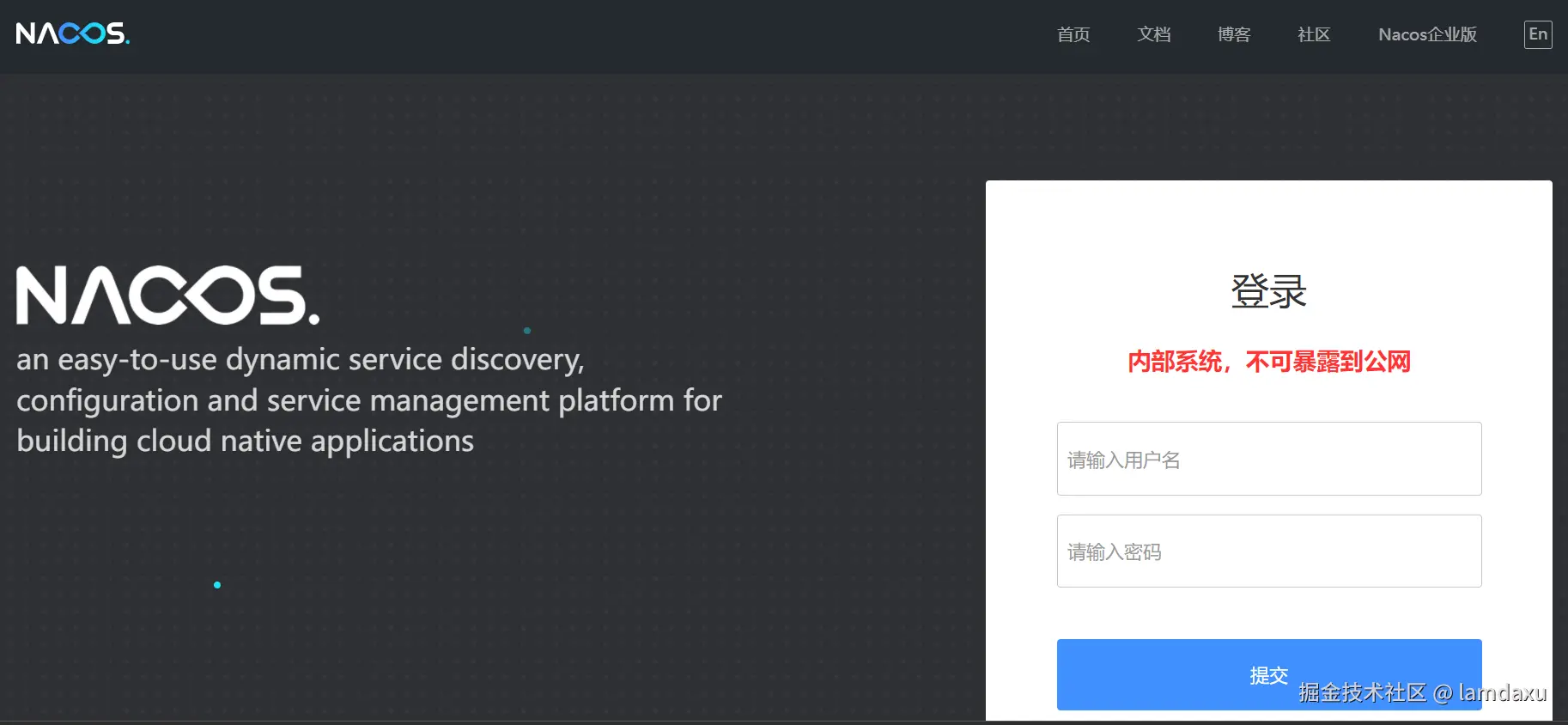Open the 社区 community menu item

(x=1314, y=34)
